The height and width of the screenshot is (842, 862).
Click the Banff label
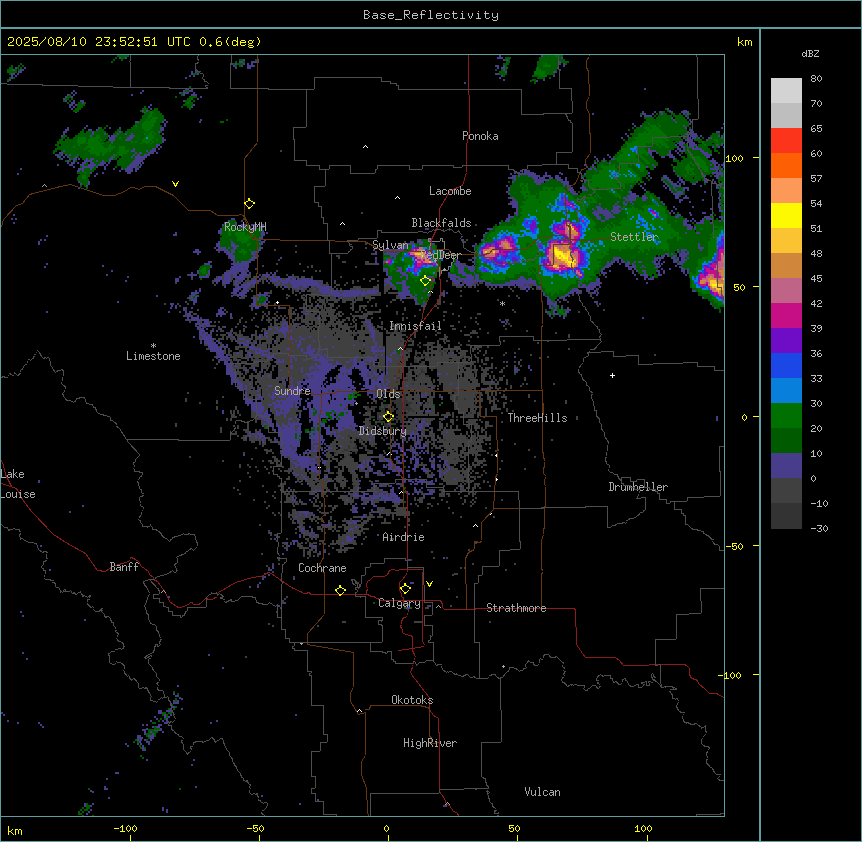(124, 567)
